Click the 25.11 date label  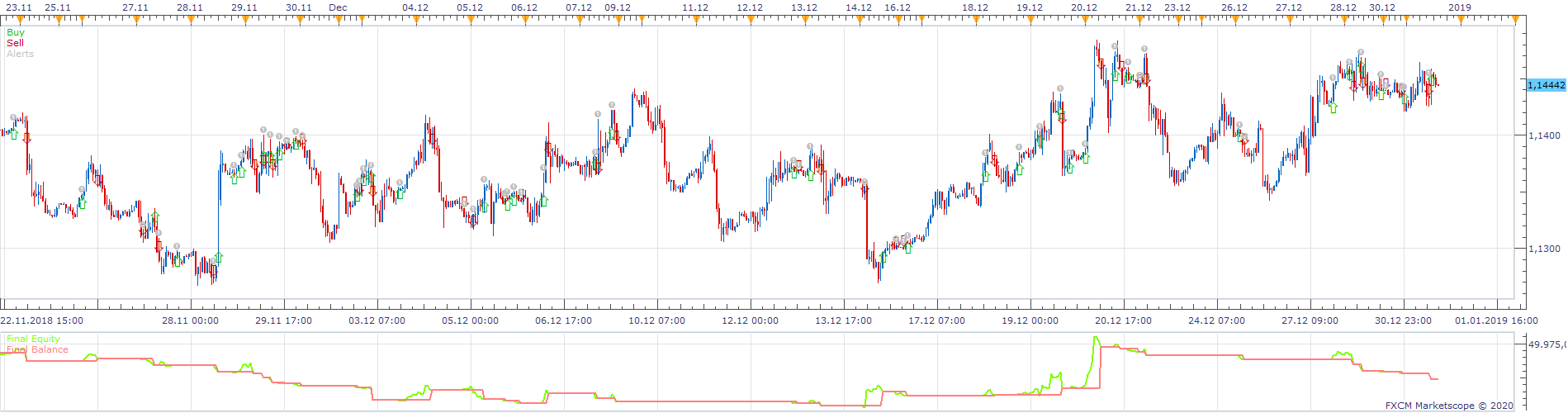tap(57, 7)
